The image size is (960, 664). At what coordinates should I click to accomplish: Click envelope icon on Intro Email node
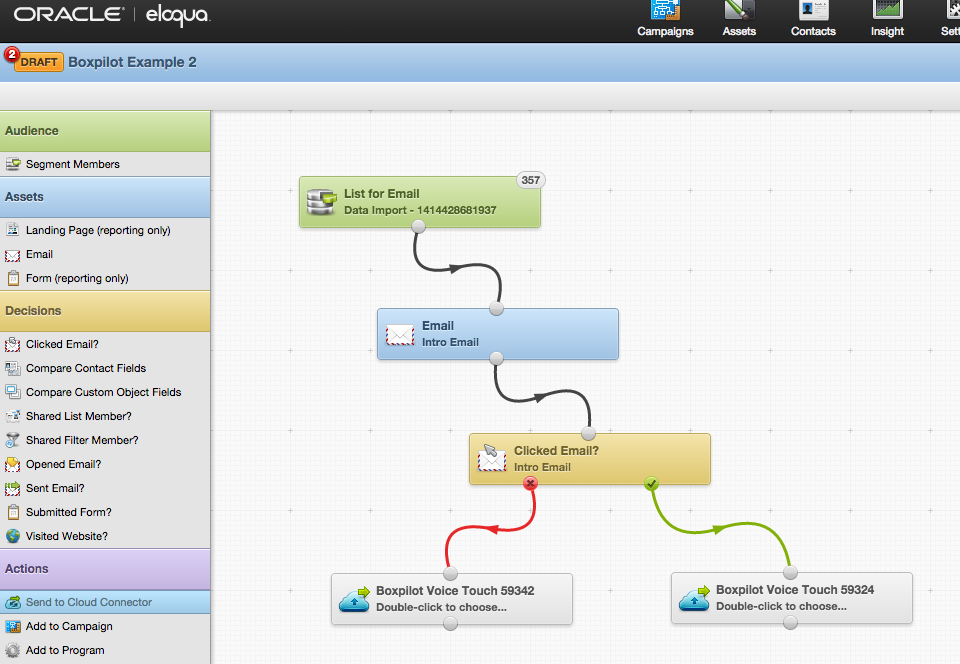coord(400,334)
